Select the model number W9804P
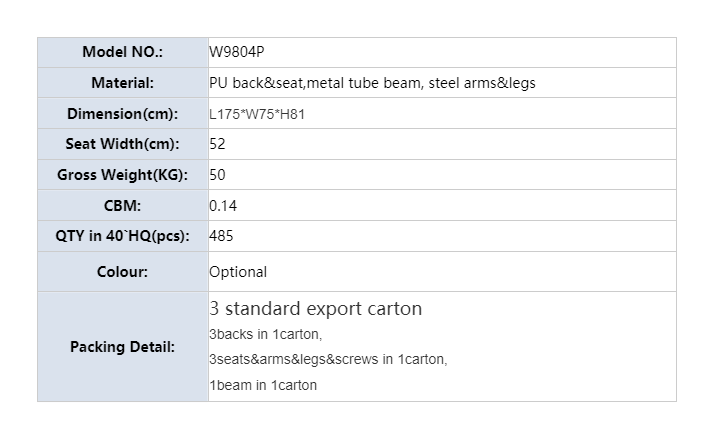This screenshot has height=424, width=722. point(237,52)
